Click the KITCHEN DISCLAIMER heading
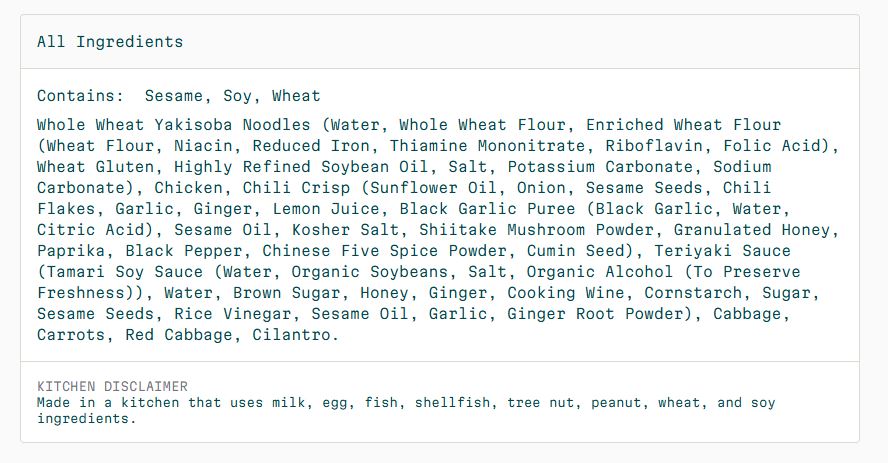This screenshot has width=888, height=463. coord(112,387)
